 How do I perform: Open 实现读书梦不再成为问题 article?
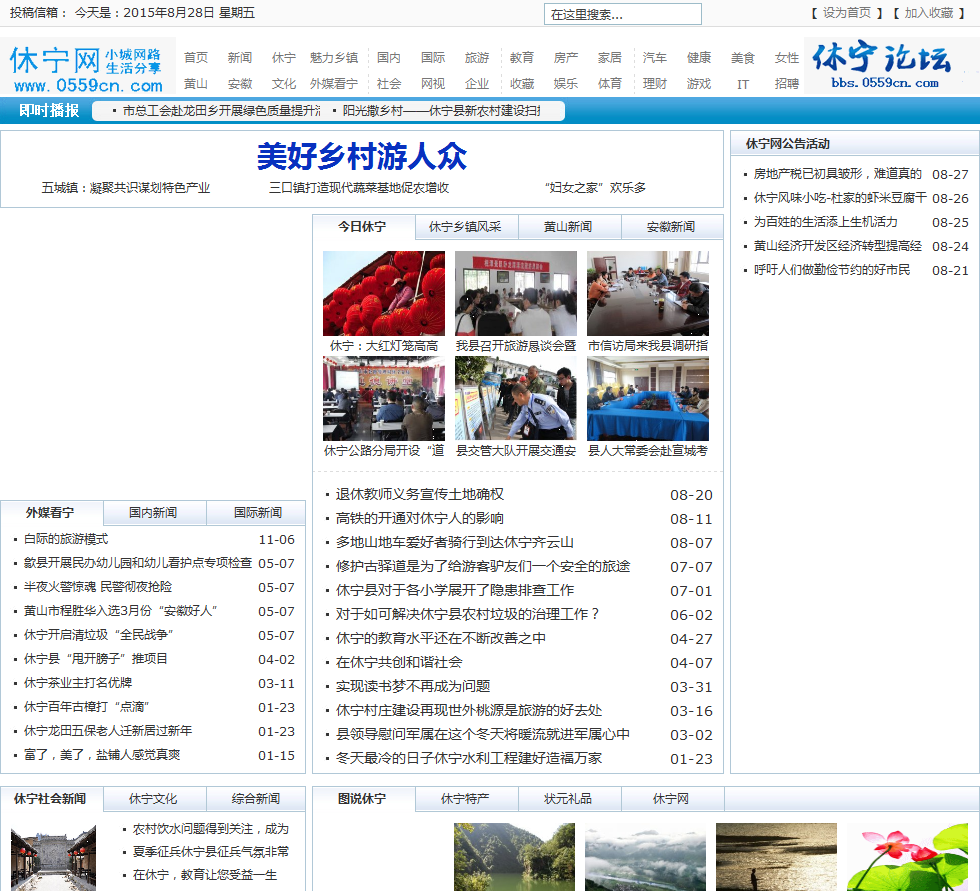point(412,686)
